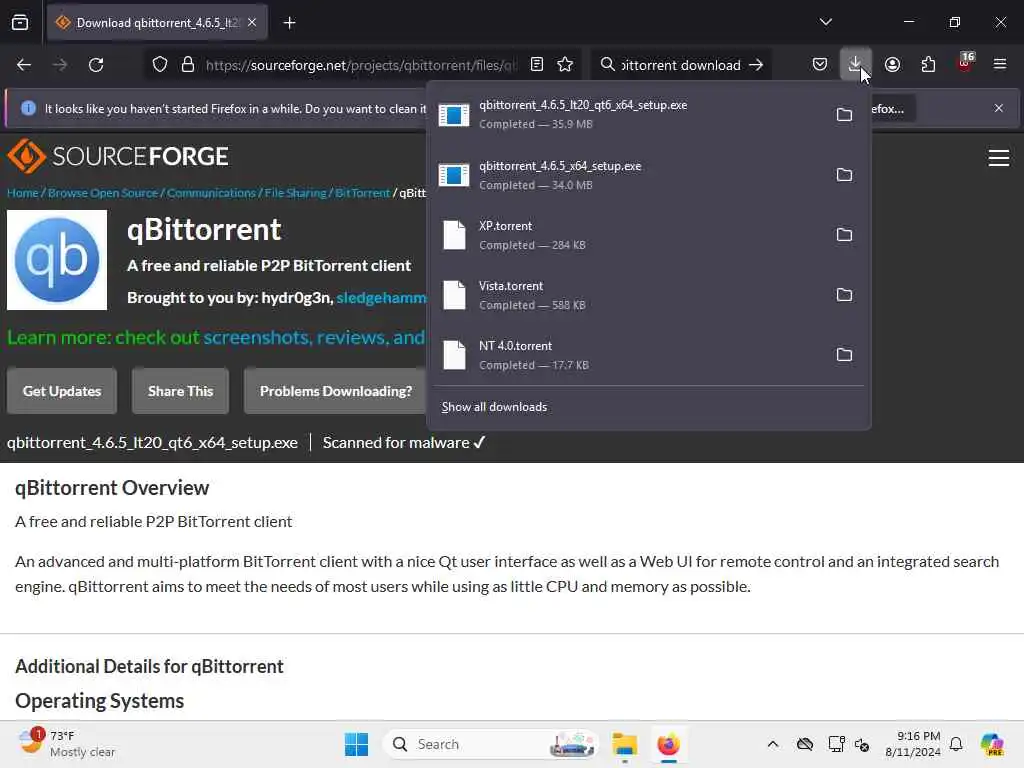Follow the File Sharing breadcrumb link

pyautogui.click(x=295, y=193)
